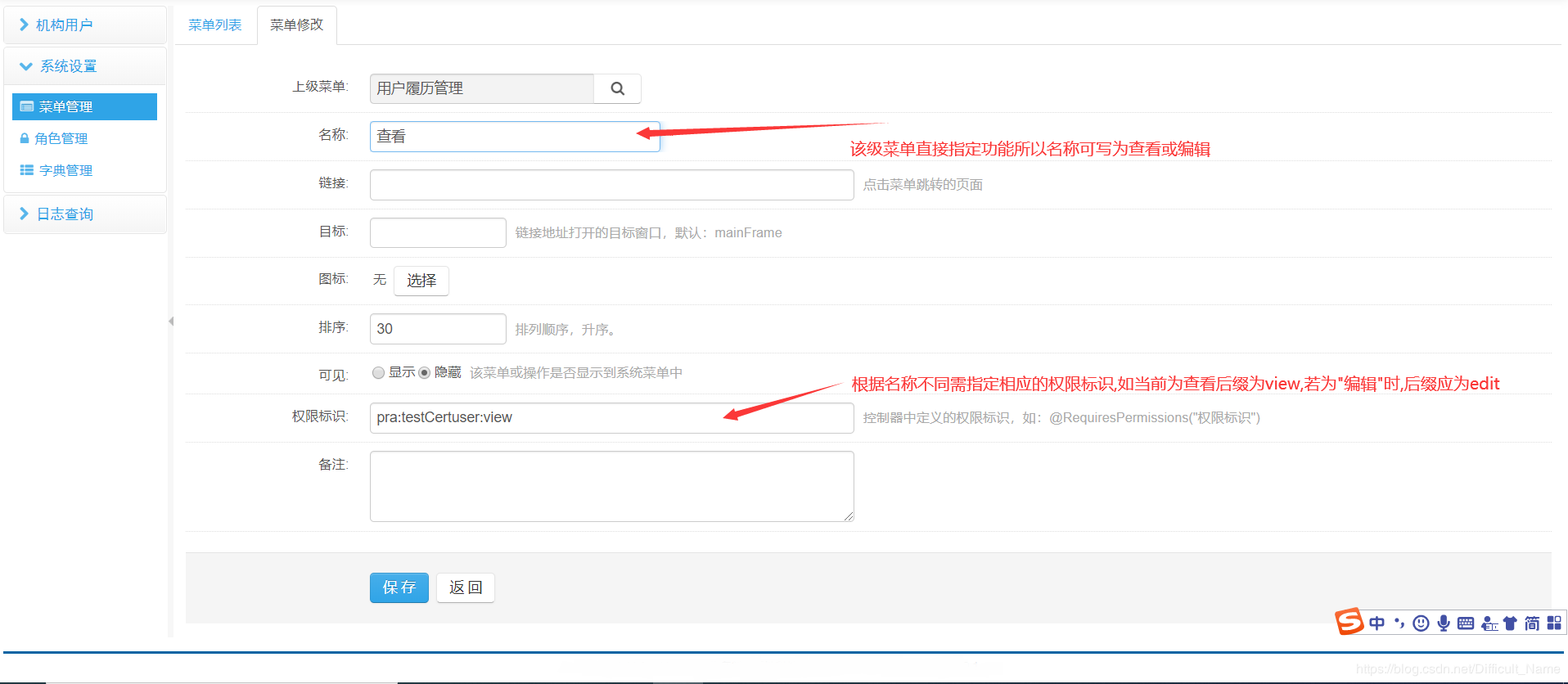The width and height of the screenshot is (1568, 684).
Task: Click the 保存 button
Action: tap(399, 587)
